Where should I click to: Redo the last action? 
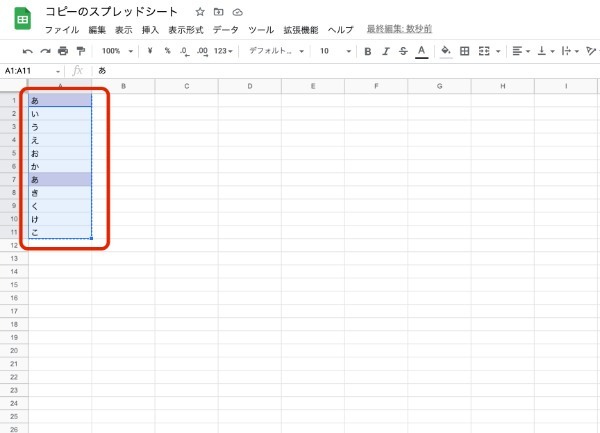tap(46, 51)
